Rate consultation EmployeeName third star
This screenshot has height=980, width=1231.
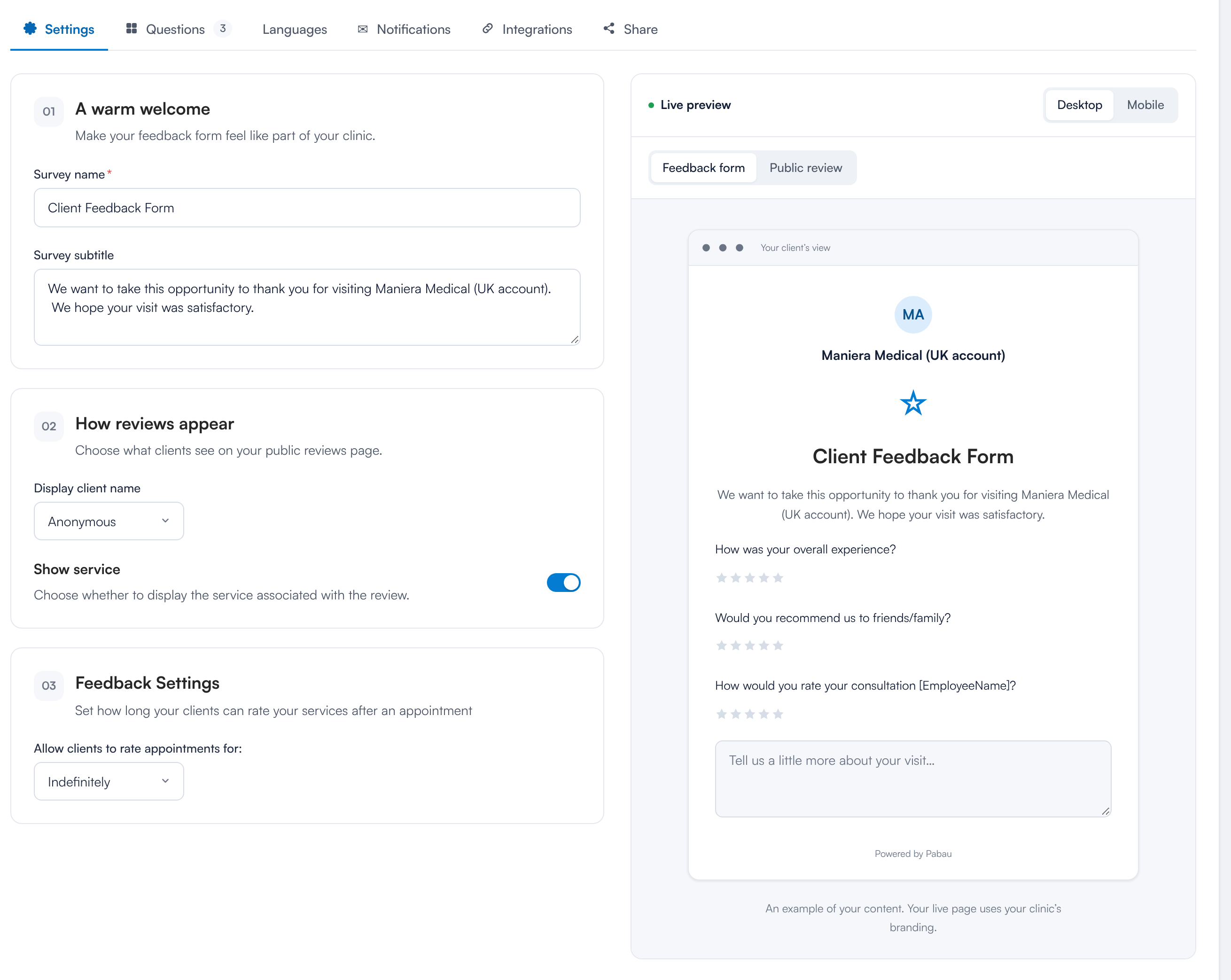point(750,714)
